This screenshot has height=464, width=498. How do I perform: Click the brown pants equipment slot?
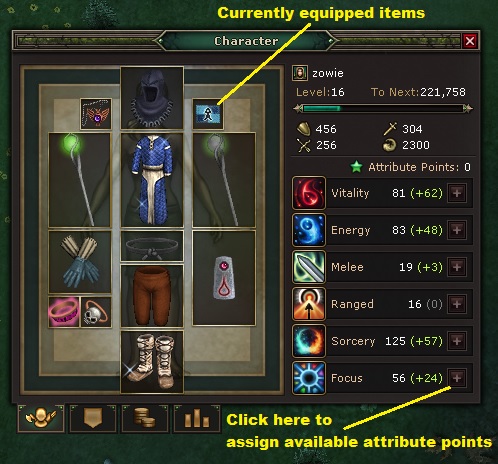(152, 296)
